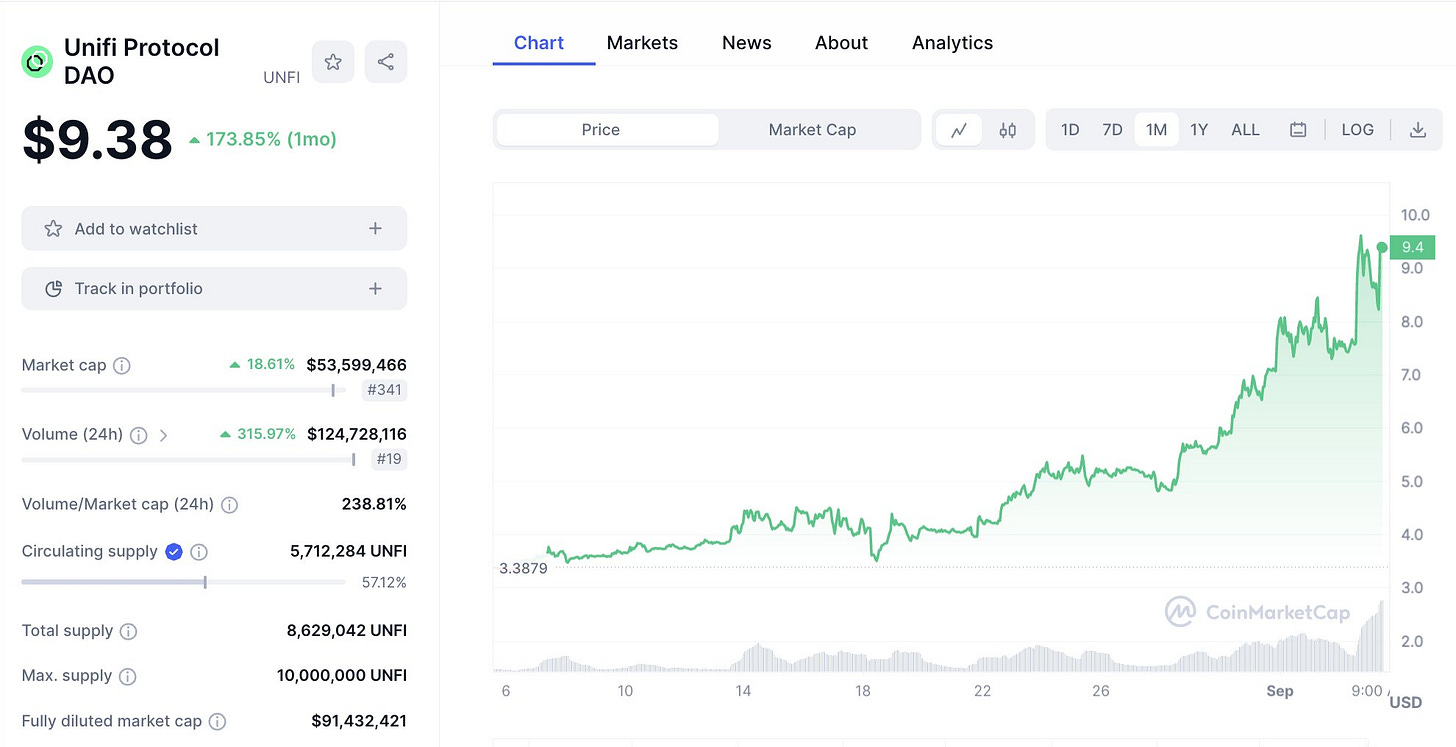Open the share options icon
1456x747 pixels.
coord(386,62)
